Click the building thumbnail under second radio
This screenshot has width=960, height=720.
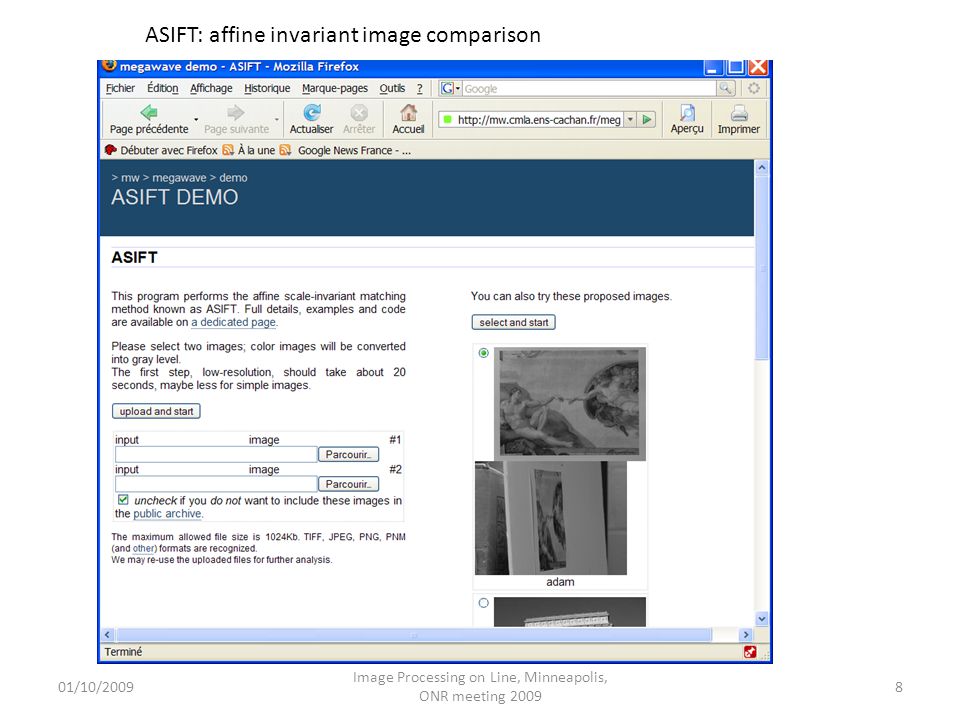point(570,612)
